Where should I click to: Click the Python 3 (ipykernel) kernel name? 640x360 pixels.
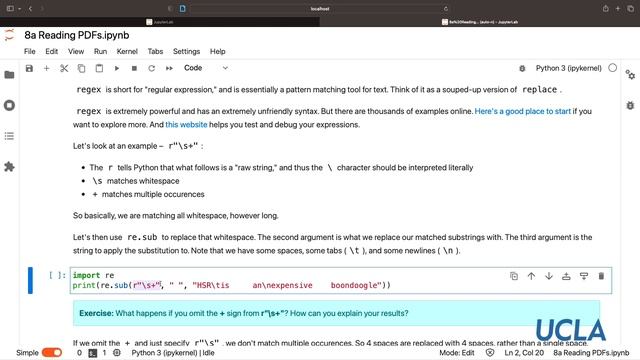pos(569,68)
